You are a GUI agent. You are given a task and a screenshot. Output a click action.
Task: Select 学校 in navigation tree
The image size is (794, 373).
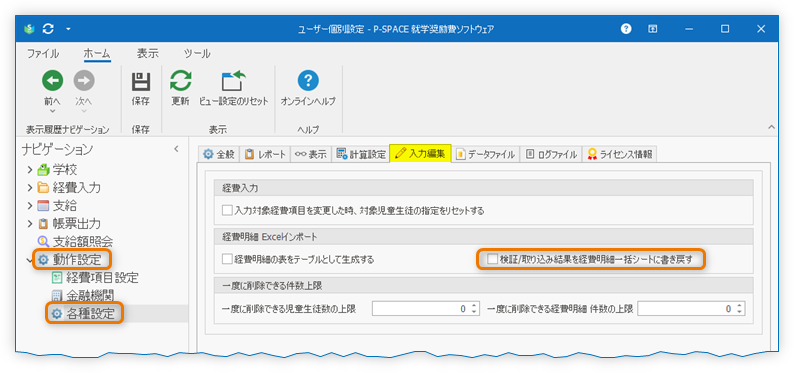(65, 170)
